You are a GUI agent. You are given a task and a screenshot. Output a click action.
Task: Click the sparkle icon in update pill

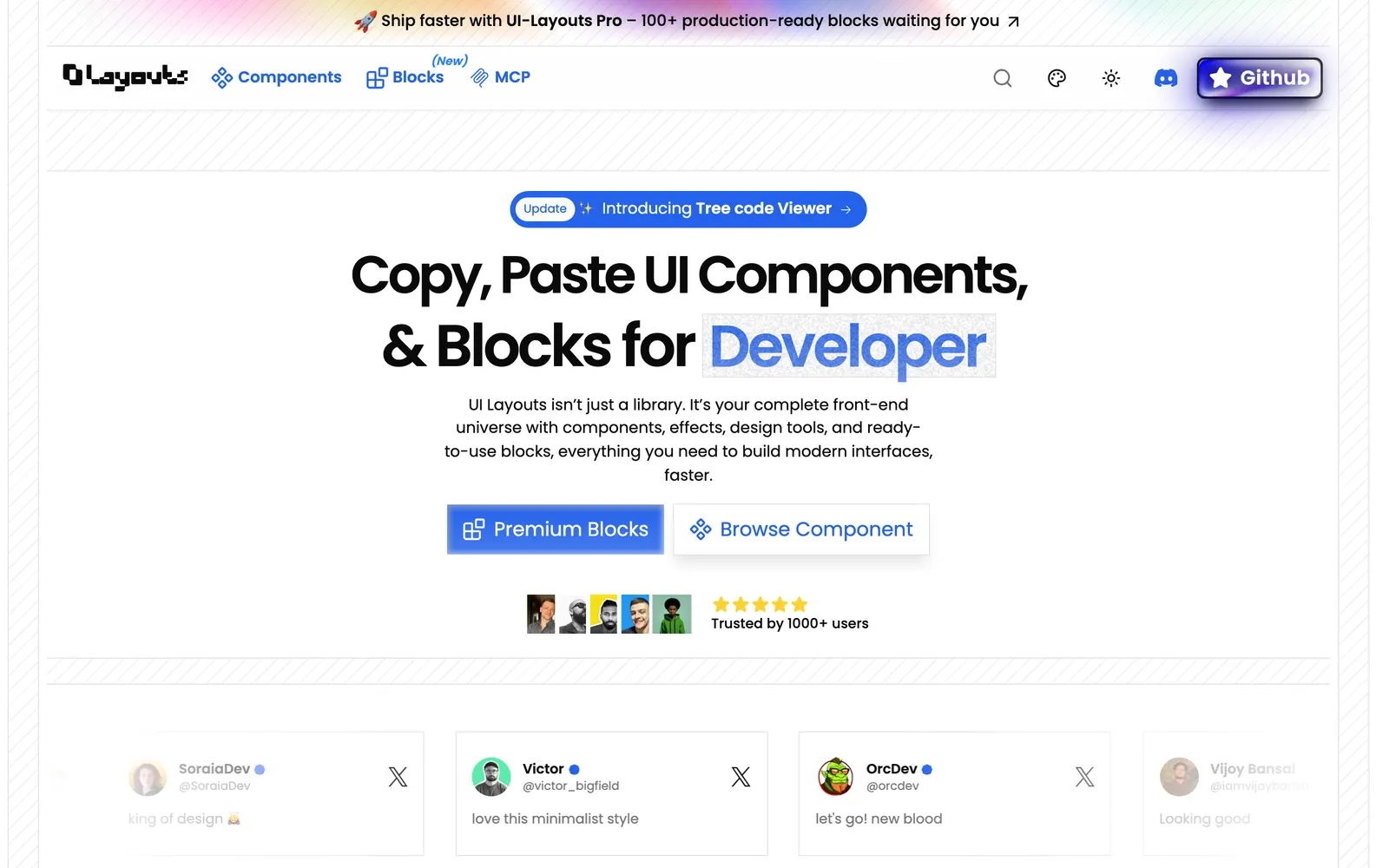(586, 208)
